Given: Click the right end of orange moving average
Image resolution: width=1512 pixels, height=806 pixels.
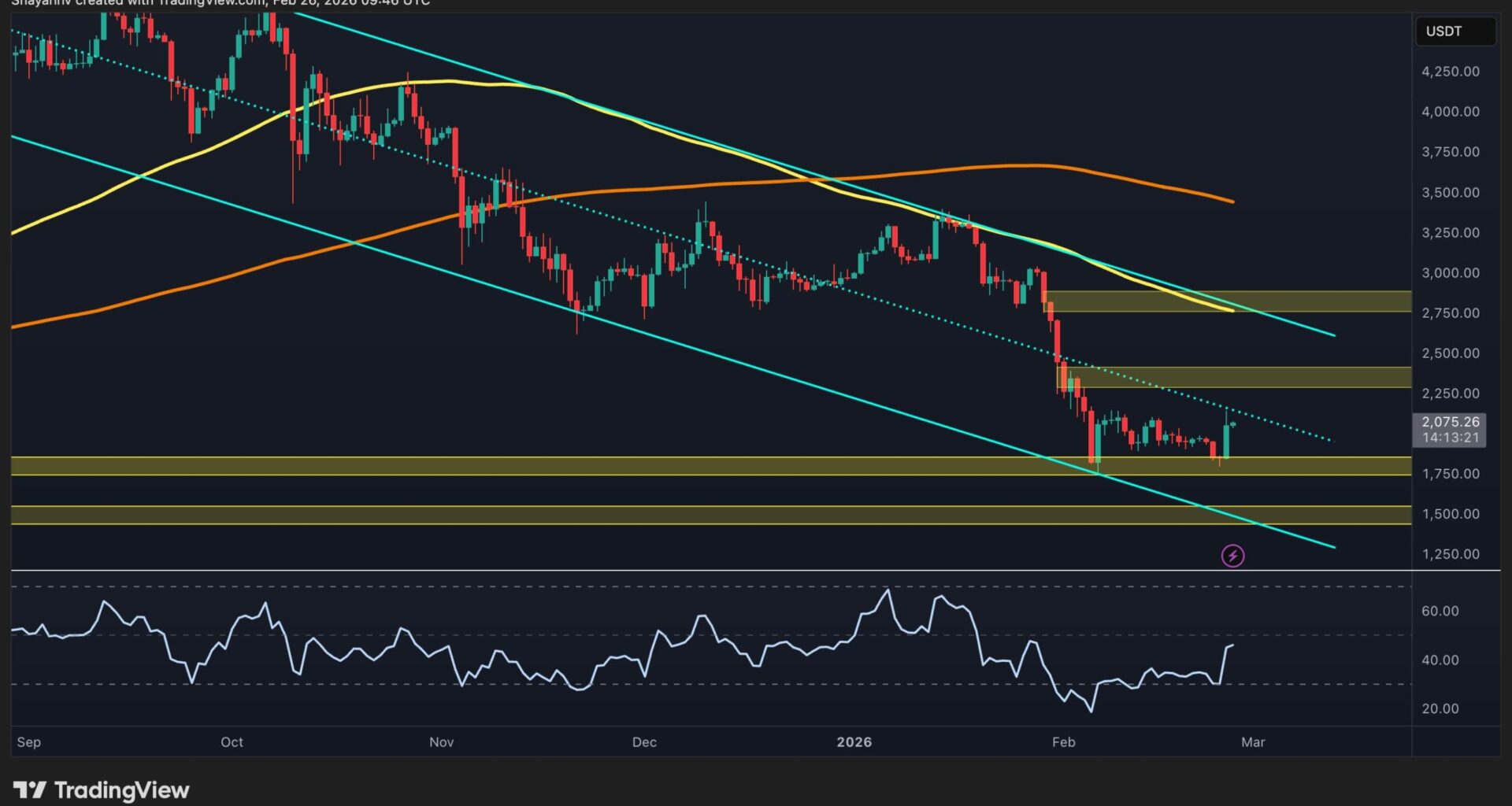Looking at the screenshot, I should [1231, 201].
